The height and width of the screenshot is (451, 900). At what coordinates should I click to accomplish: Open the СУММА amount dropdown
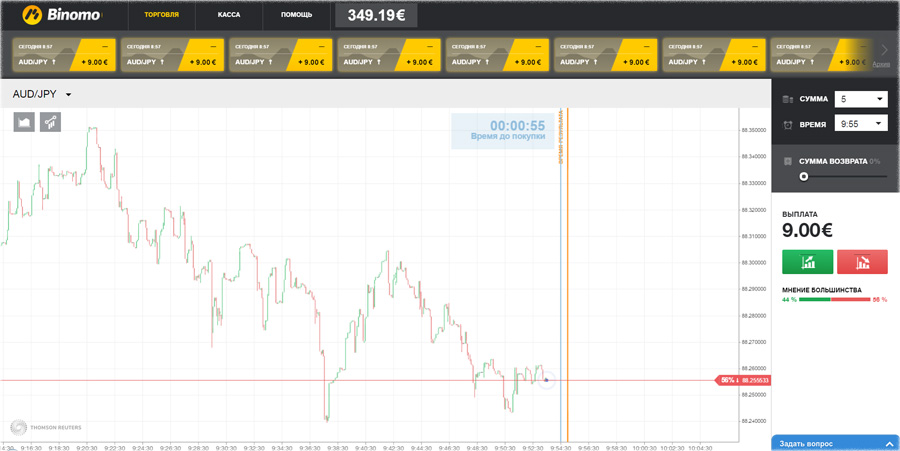(x=861, y=99)
